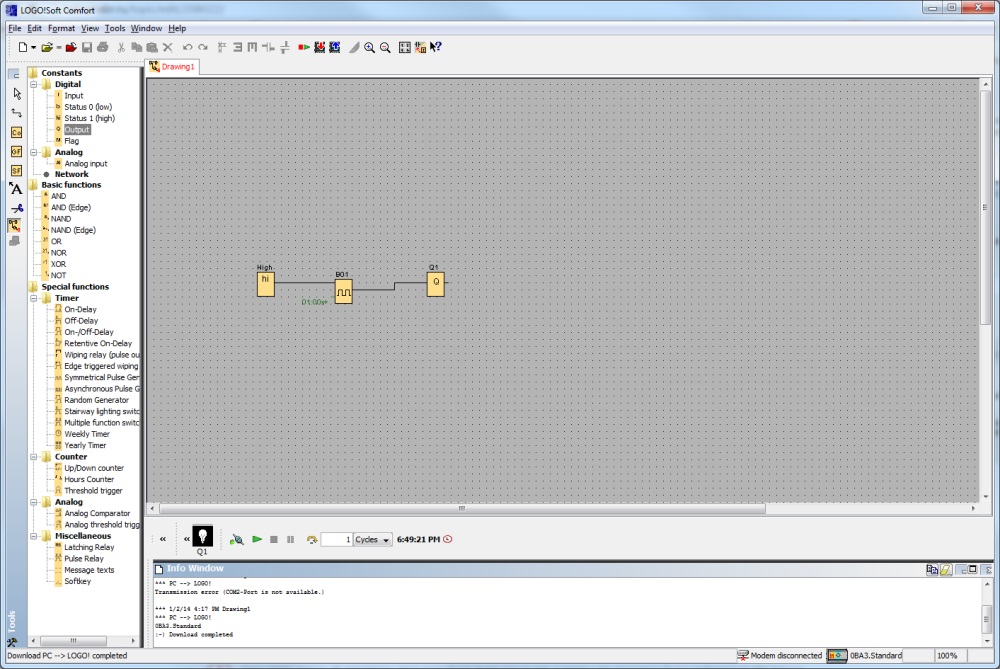
Task: Open the Window menu
Action: (146, 29)
